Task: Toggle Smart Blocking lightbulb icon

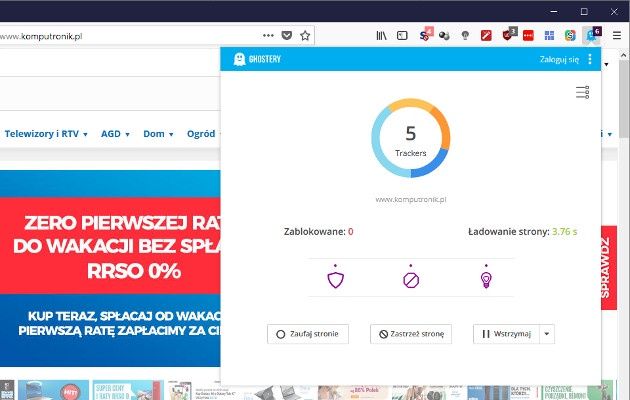Action: tap(486, 280)
